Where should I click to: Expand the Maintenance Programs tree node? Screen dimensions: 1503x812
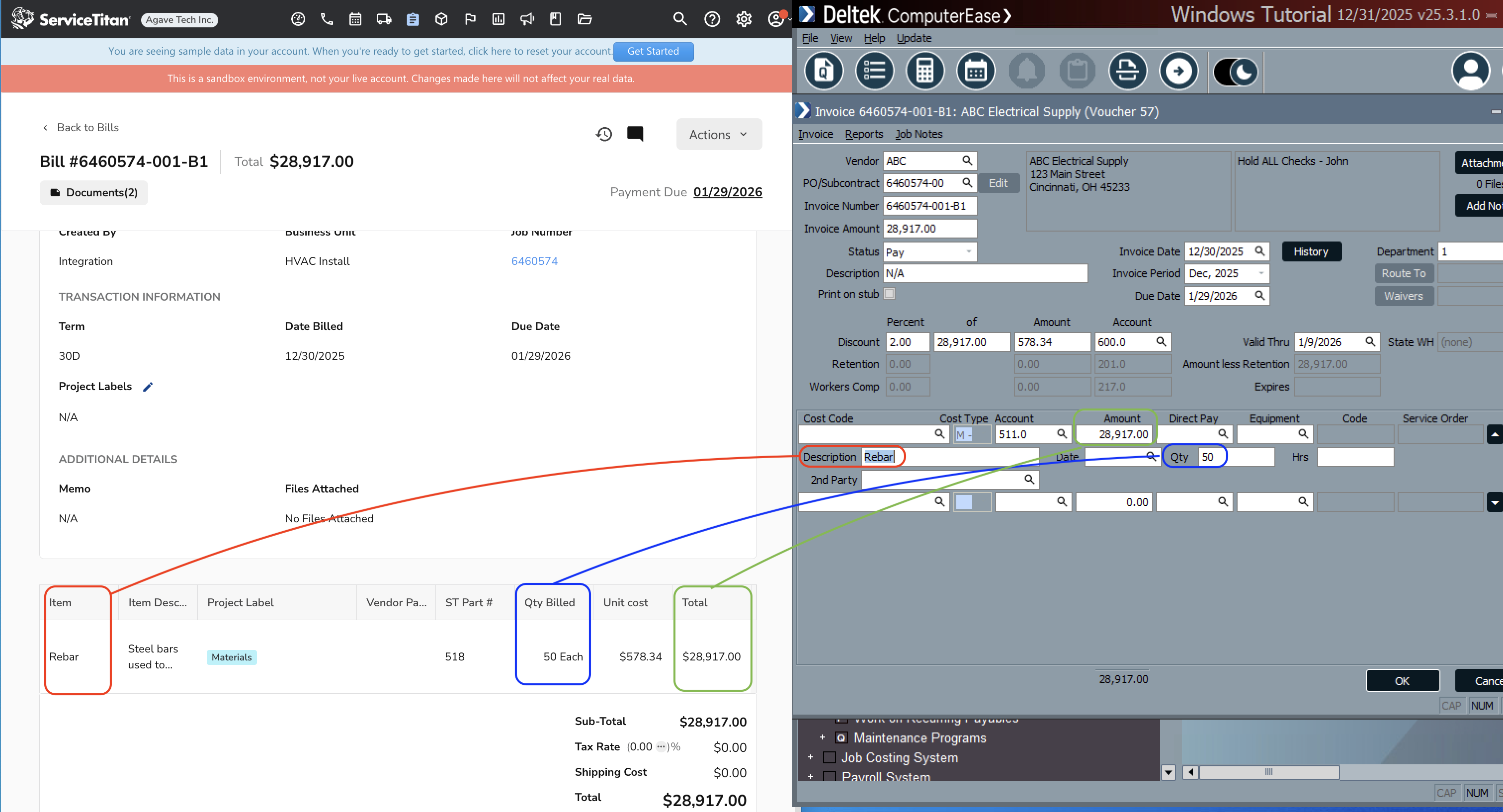[x=823, y=737]
